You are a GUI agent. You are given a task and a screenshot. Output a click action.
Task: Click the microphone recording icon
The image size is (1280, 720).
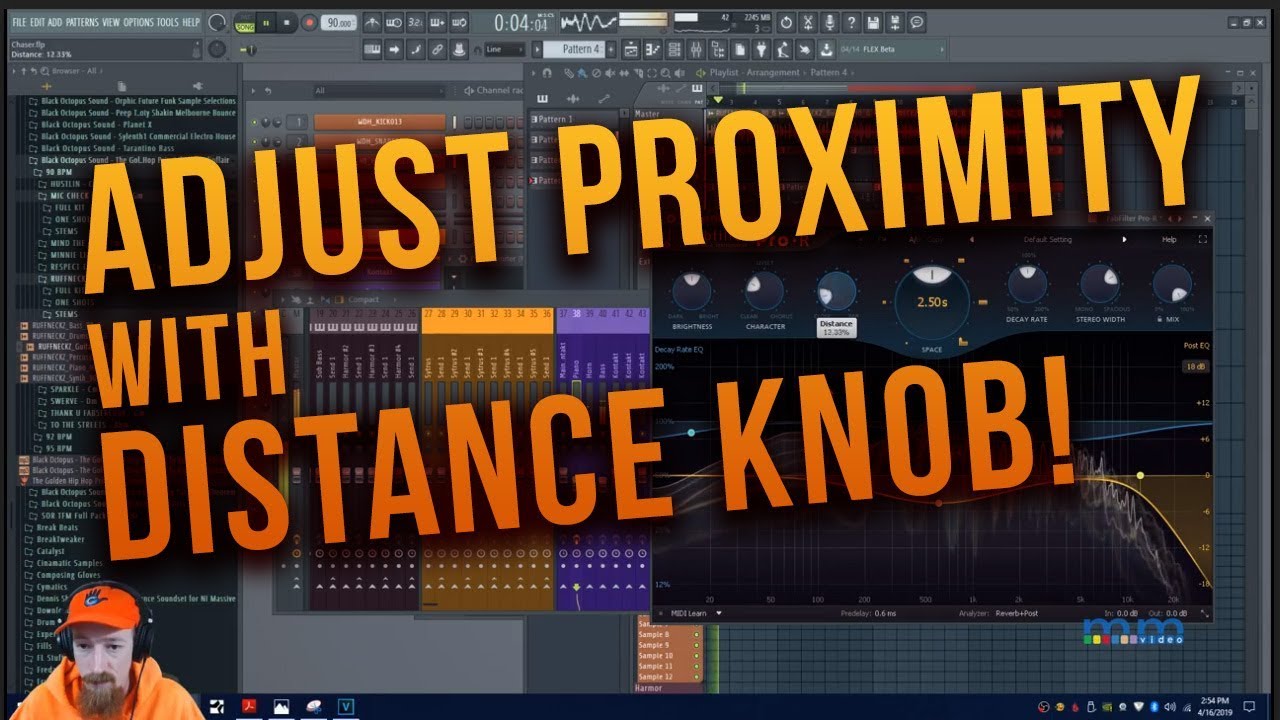[x=829, y=22]
